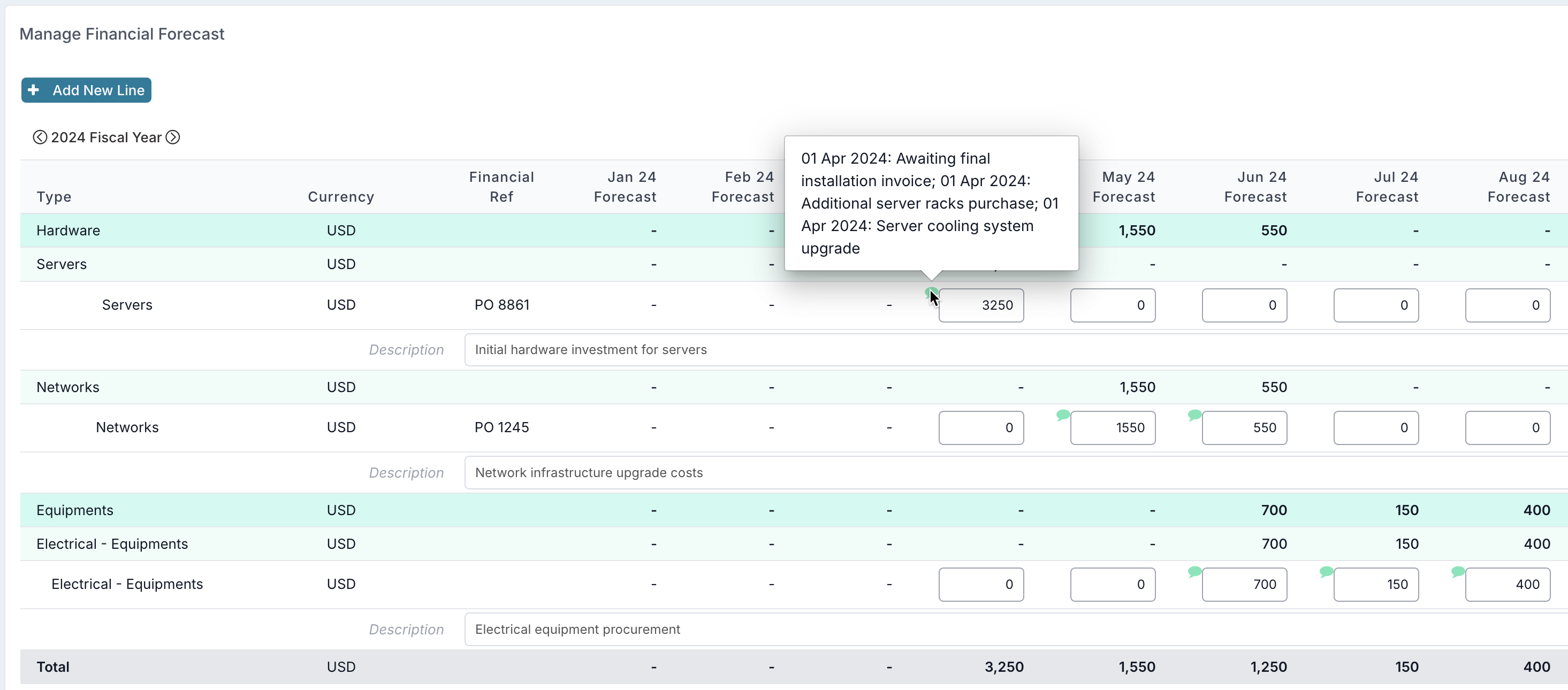
Task: Select the Servers subcategory summary row
Action: coord(794,264)
